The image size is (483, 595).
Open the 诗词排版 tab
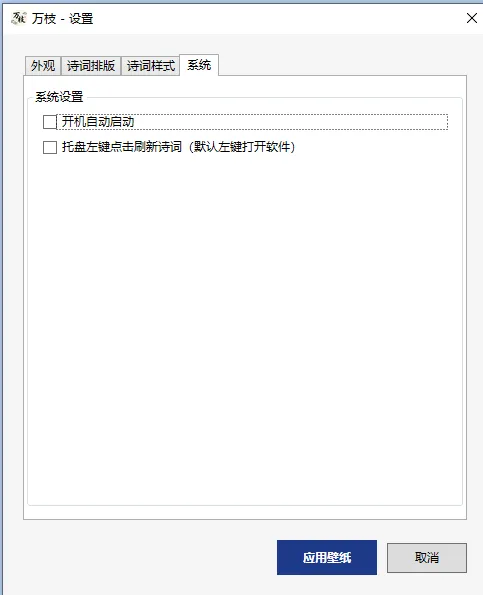tap(91, 66)
